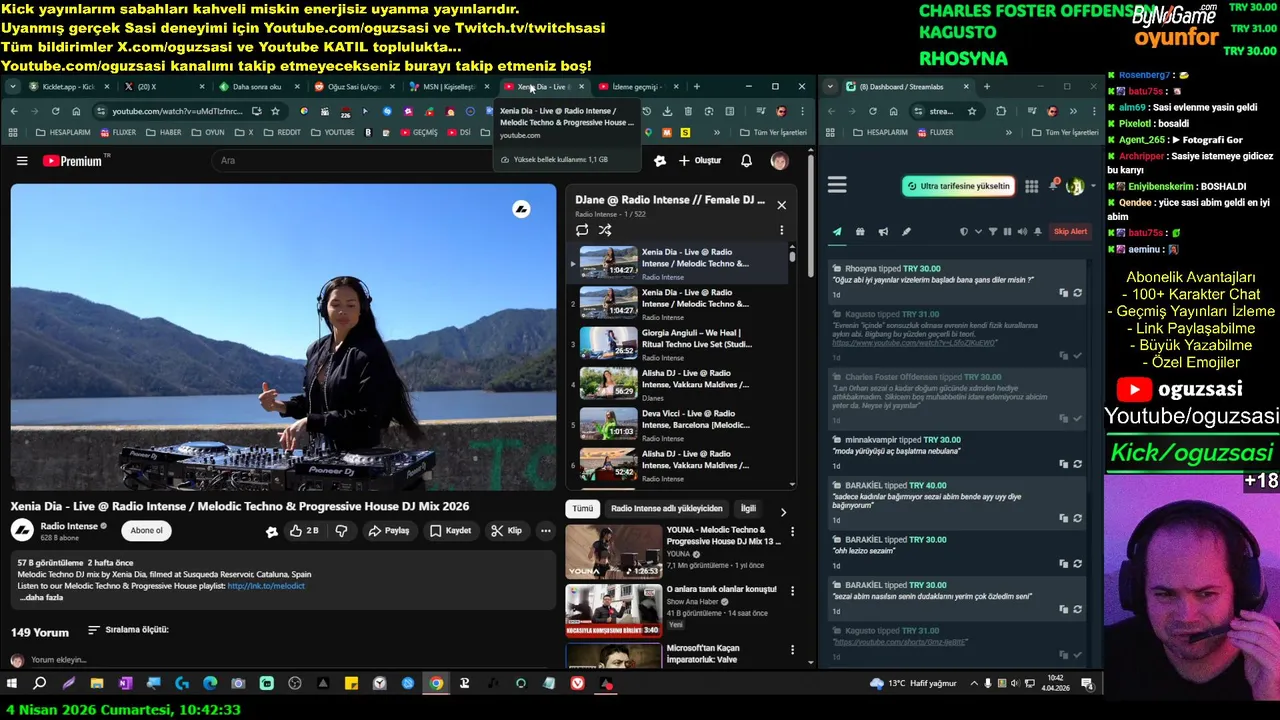Click Skip Alert button

[x=1070, y=232]
